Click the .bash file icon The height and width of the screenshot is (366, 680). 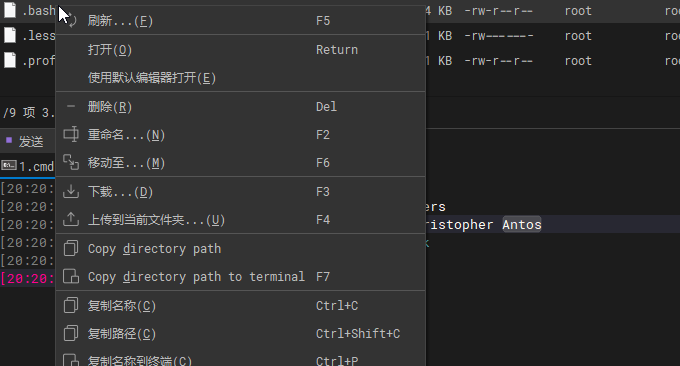(x=10, y=10)
